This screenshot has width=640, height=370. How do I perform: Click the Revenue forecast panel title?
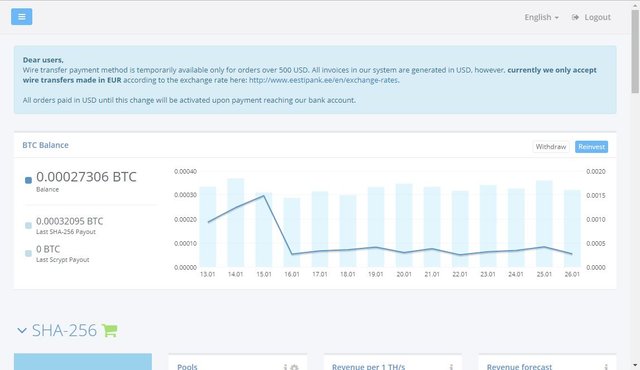(x=519, y=367)
